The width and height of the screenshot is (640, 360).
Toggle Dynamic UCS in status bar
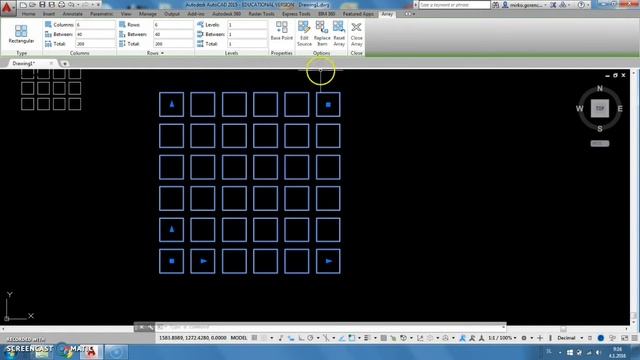(420, 338)
